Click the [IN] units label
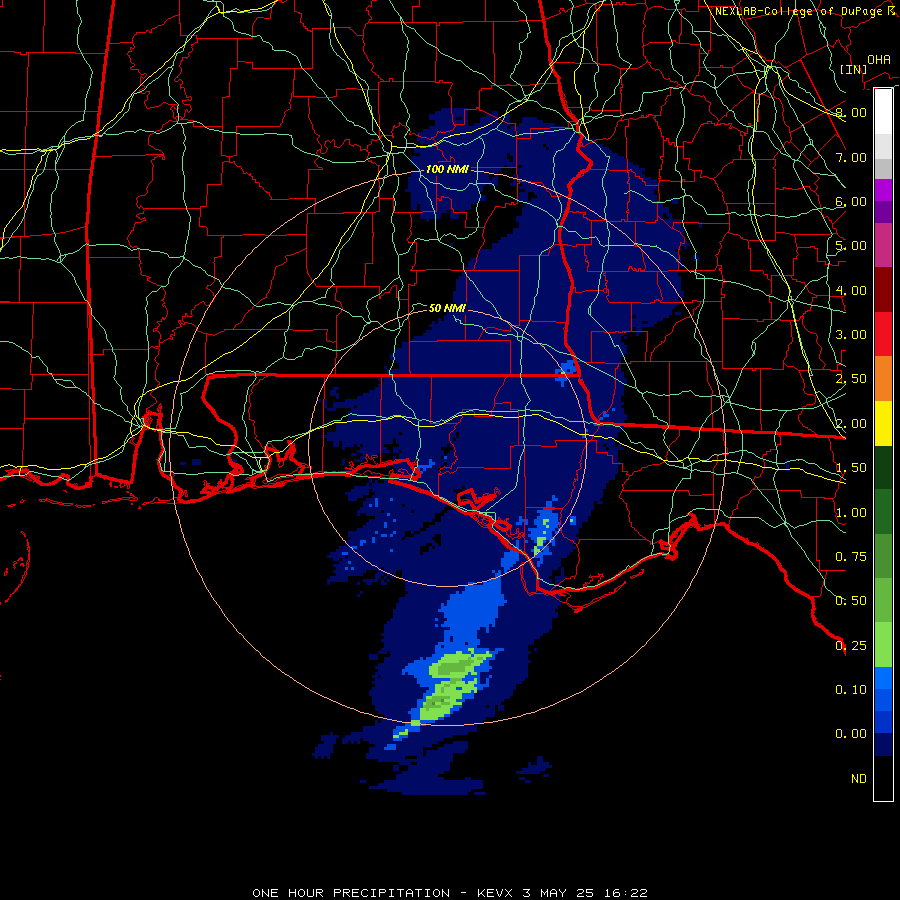The width and height of the screenshot is (900, 900). [x=853, y=69]
